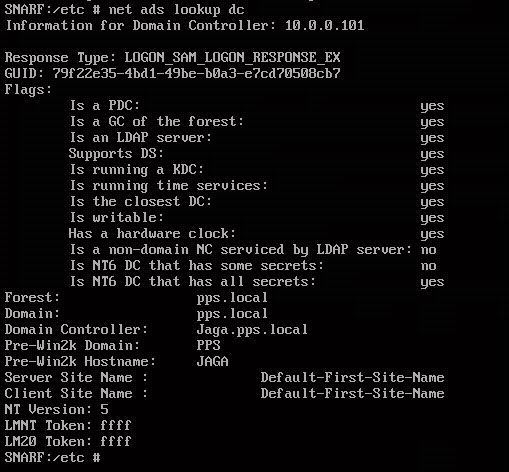Click the Pre-Win2k Hostname value JAGA
This screenshot has height=472, width=509.
tap(212, 361)
